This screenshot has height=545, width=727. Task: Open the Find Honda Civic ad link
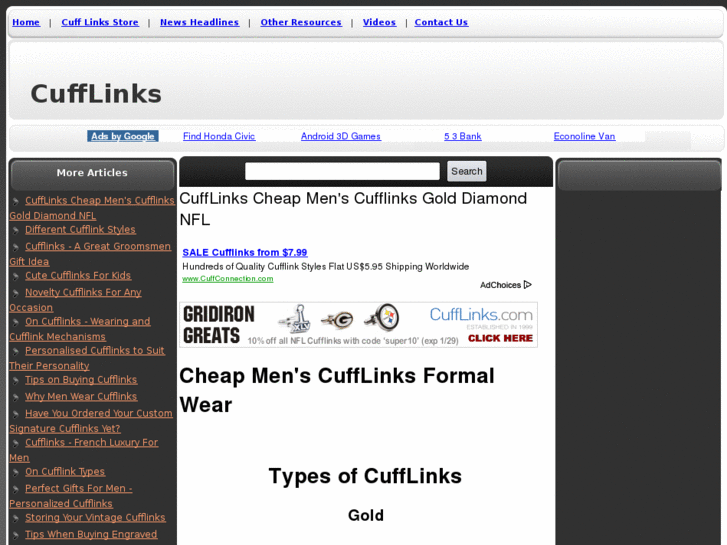[219, 136]
